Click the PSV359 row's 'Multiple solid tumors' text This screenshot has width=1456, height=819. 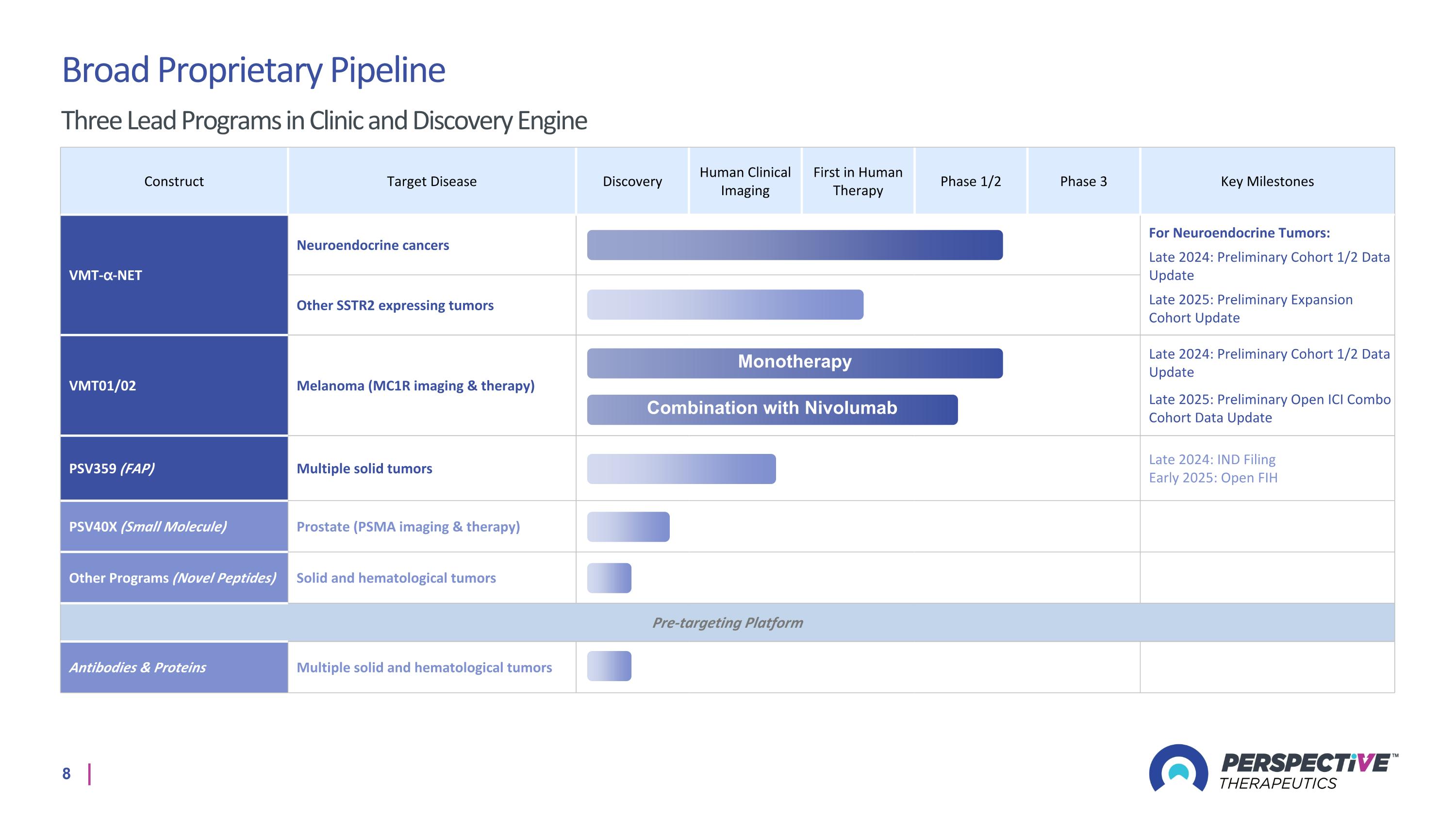coord(364,468)
